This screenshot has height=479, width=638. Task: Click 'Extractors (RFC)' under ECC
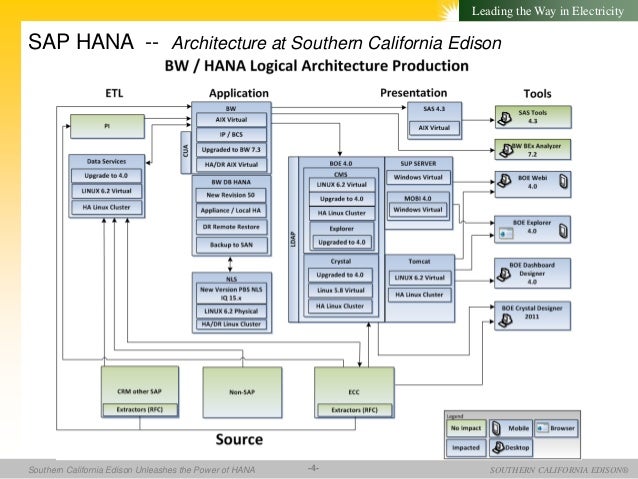coord(354,410)
